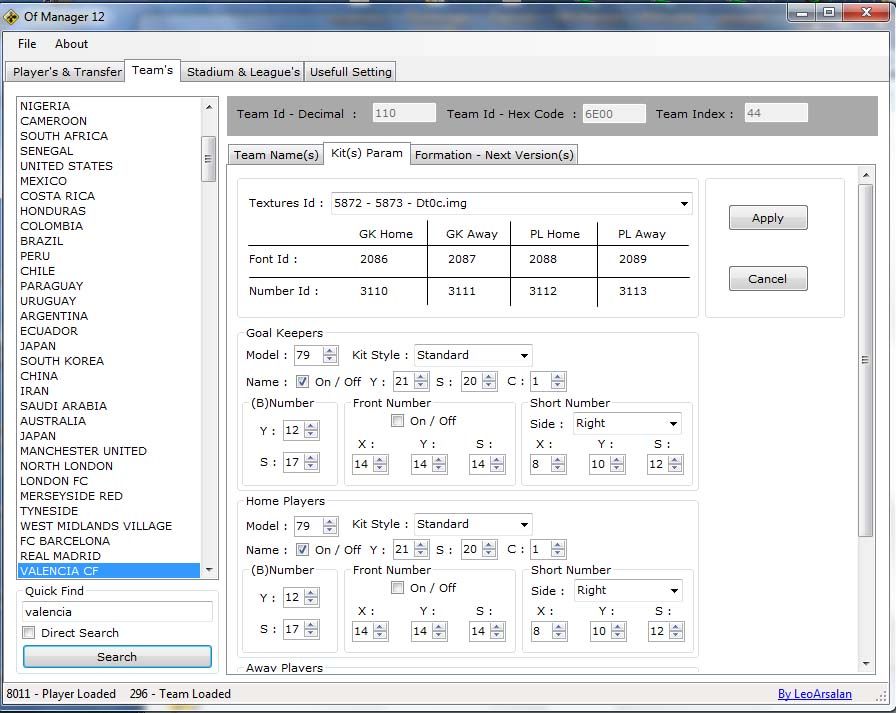896x713 pixels.
Task: Increase Goal Keepers Model spinner value
Action: pos(330,351)
